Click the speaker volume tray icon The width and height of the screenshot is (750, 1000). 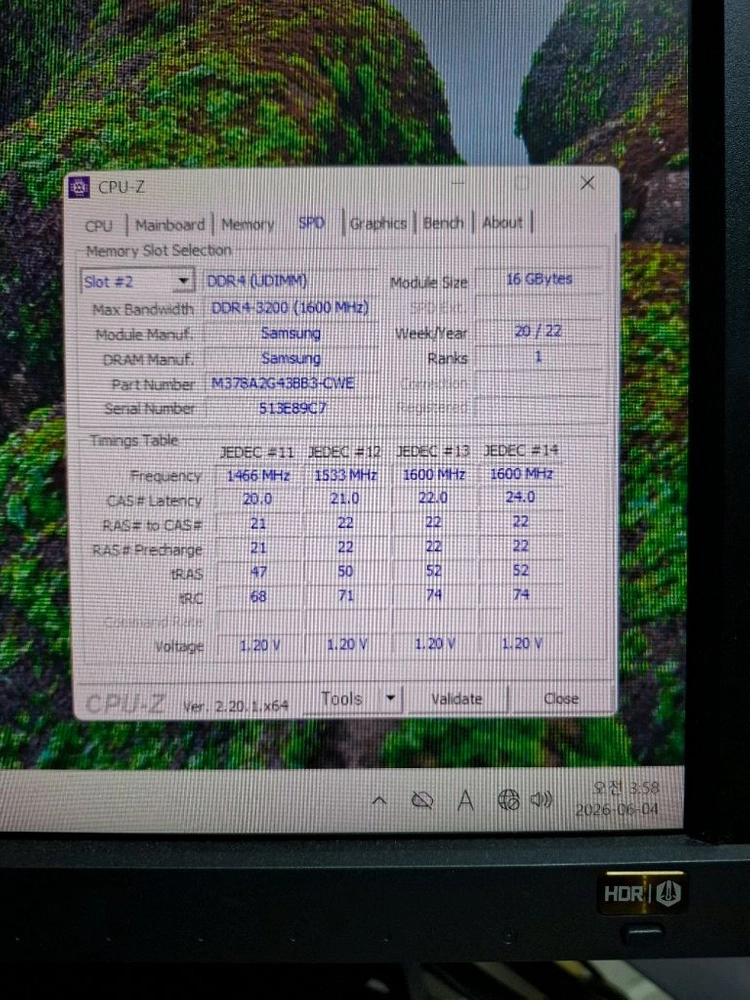tap(541, 798)
